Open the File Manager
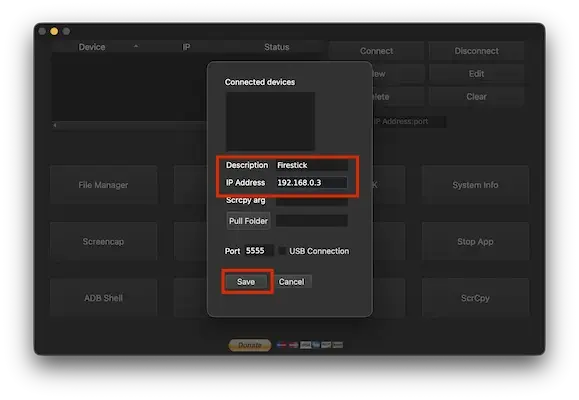 coord(103,185)
